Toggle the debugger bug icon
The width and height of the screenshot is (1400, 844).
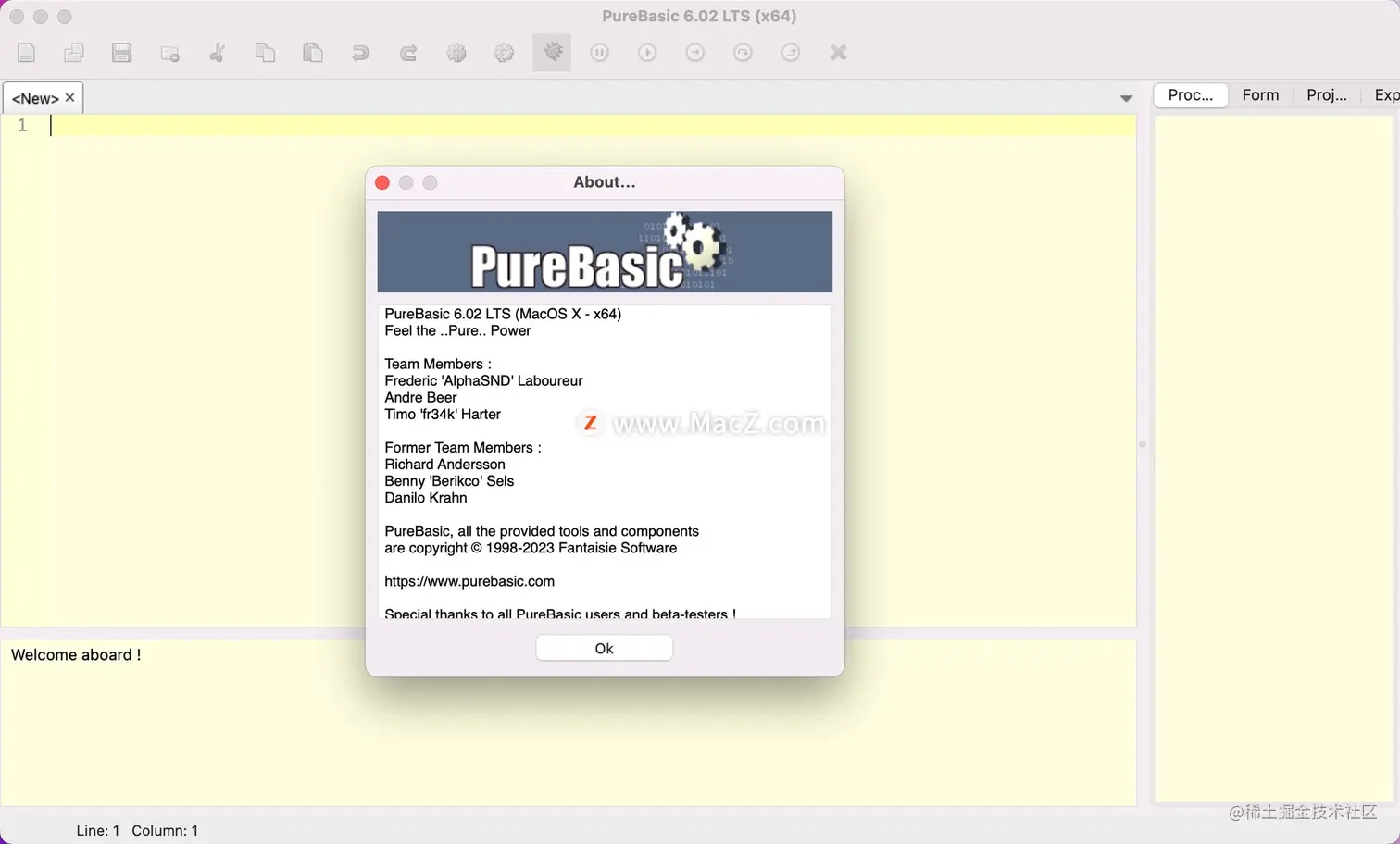pos(552,53)
